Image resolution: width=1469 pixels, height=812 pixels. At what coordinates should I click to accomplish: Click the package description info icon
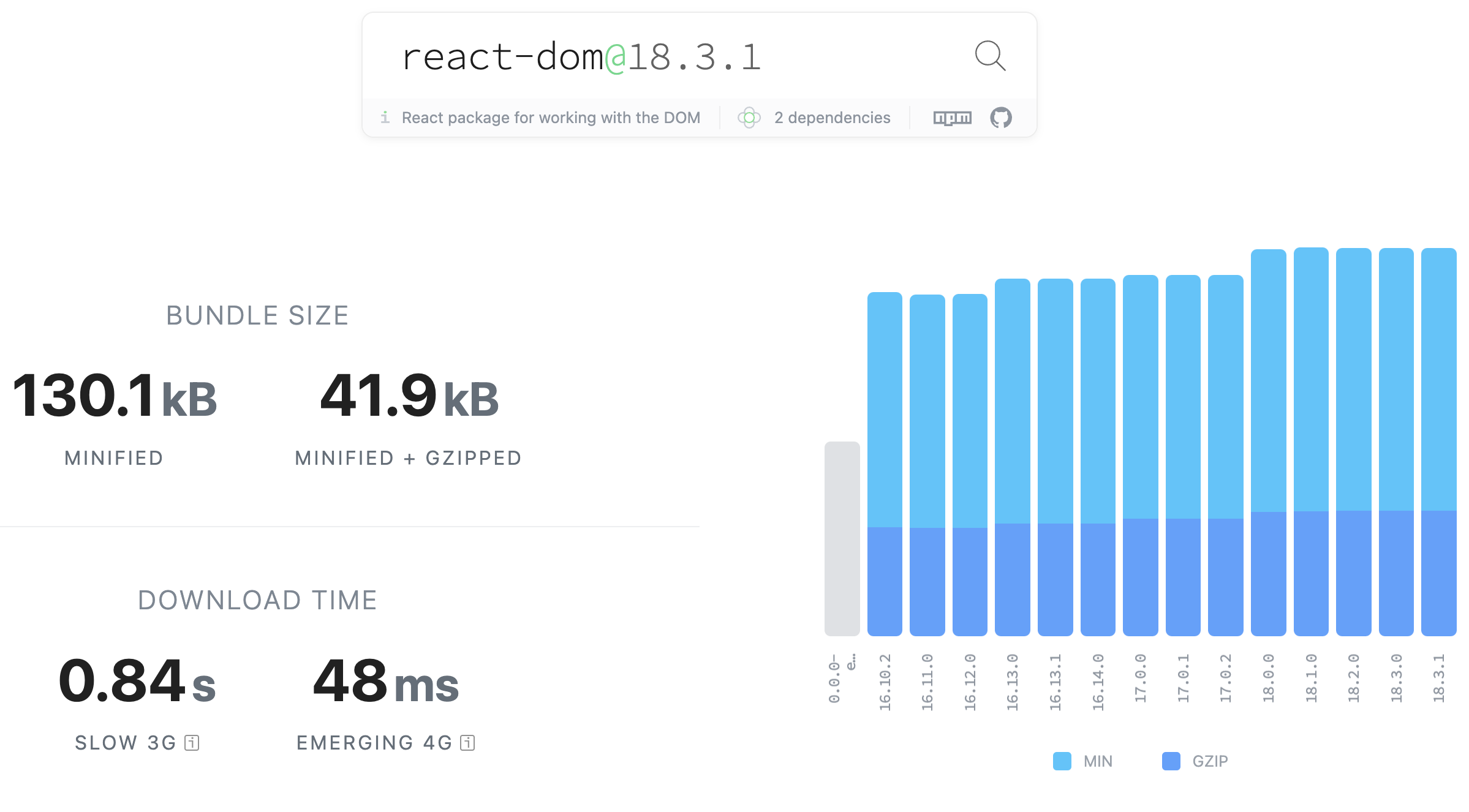(x=385, y=117)
